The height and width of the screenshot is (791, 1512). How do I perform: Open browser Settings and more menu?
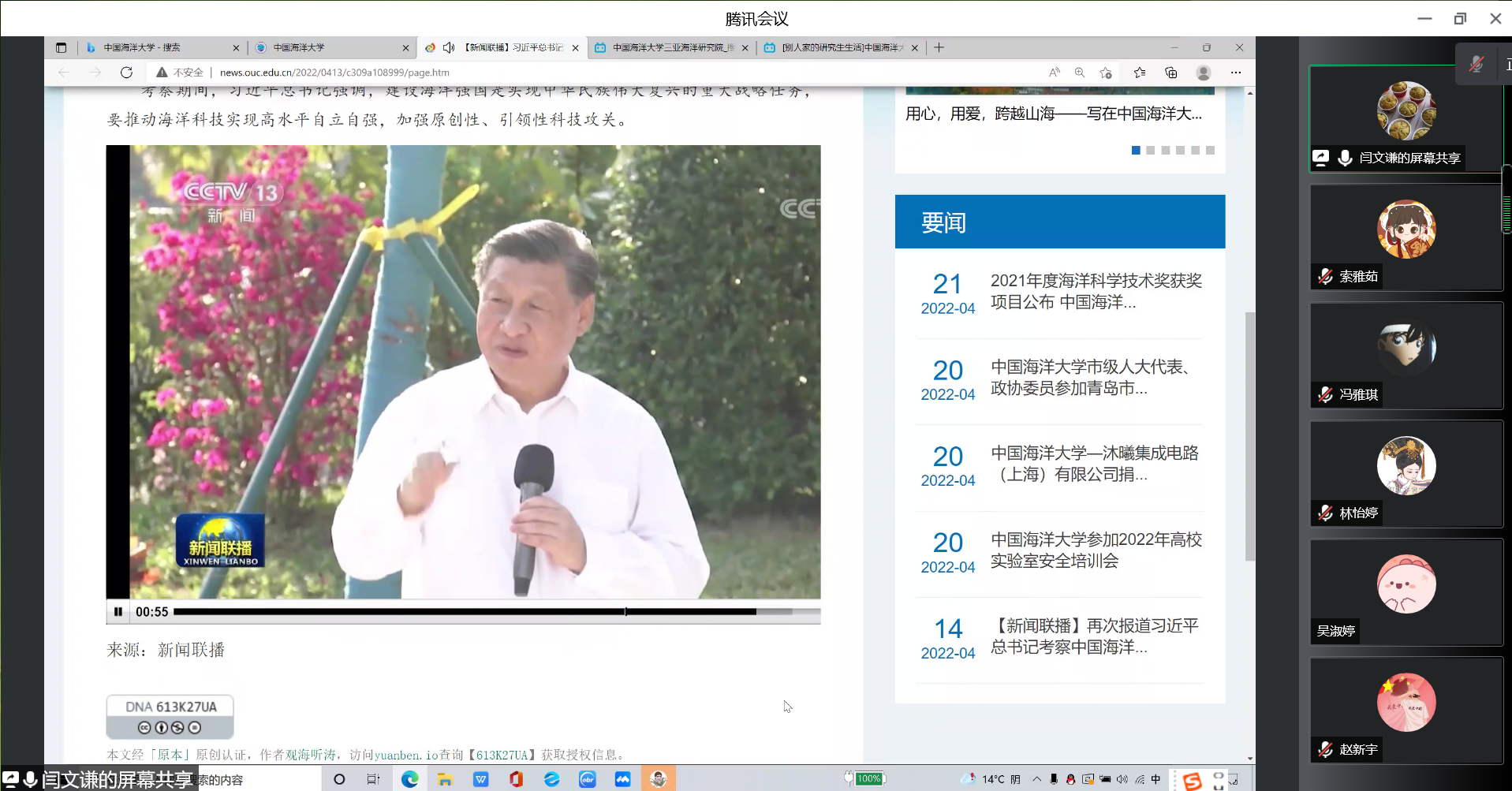coord(1236,73)
